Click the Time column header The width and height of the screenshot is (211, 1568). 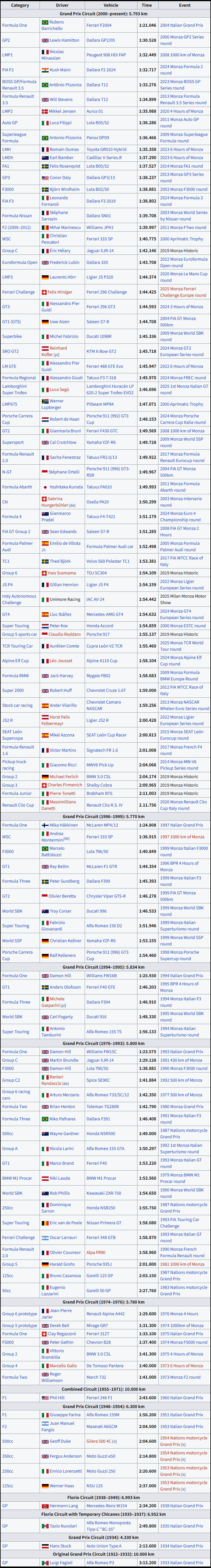147,5
